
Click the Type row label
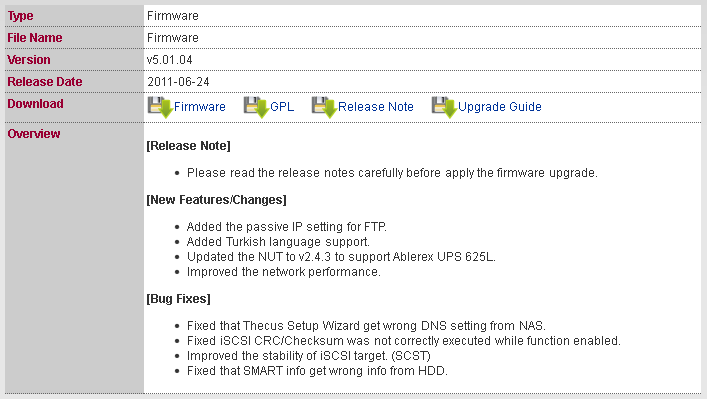point(20,16)
